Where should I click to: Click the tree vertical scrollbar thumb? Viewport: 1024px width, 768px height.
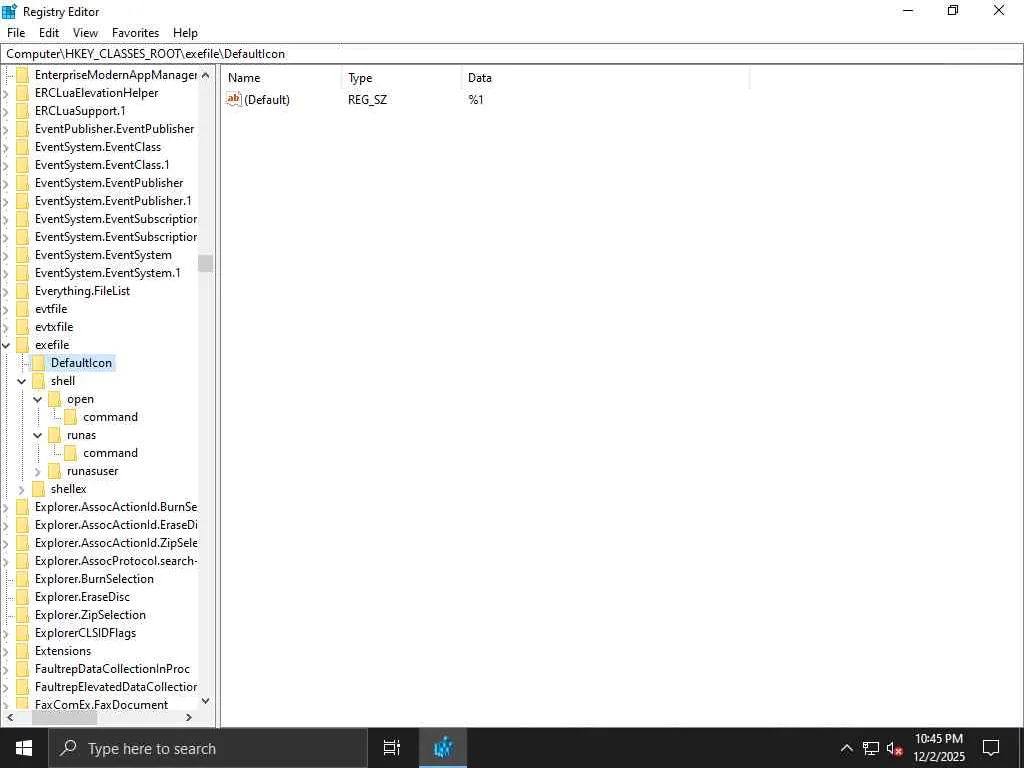pyautogui.click(x=206, y=263)
